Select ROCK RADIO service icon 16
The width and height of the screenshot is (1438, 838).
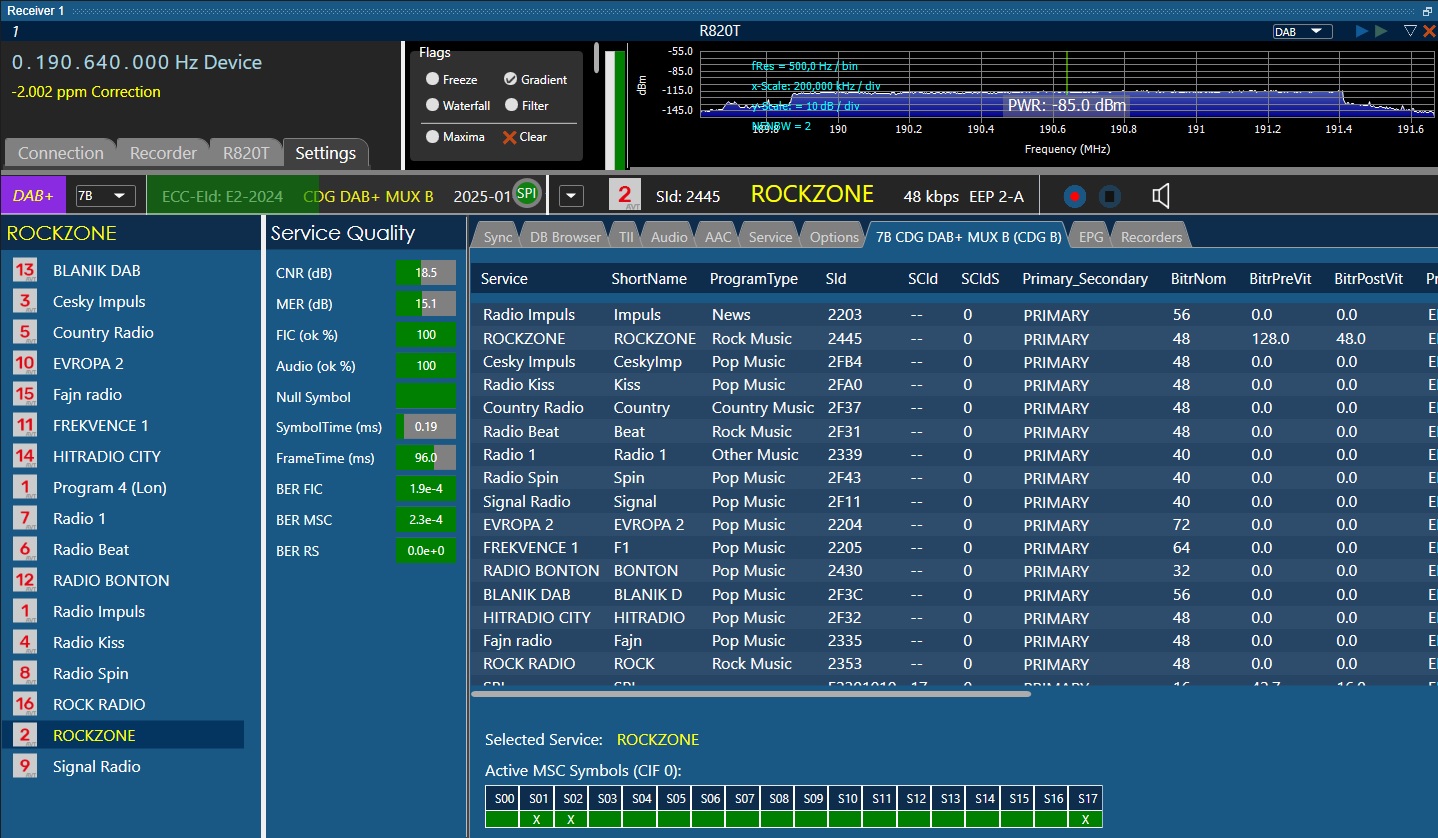25,704
